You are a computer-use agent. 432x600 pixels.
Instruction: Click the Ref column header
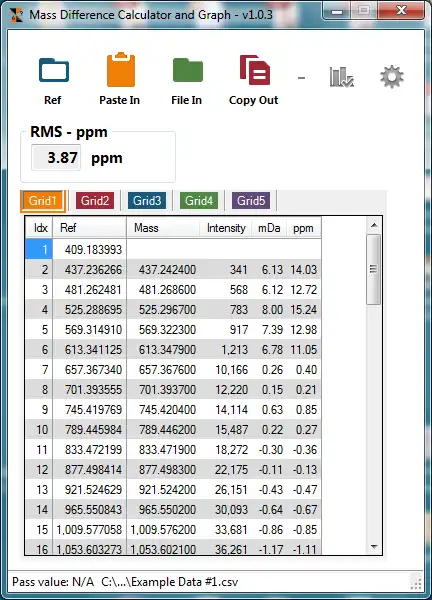[x=90, y=228]
